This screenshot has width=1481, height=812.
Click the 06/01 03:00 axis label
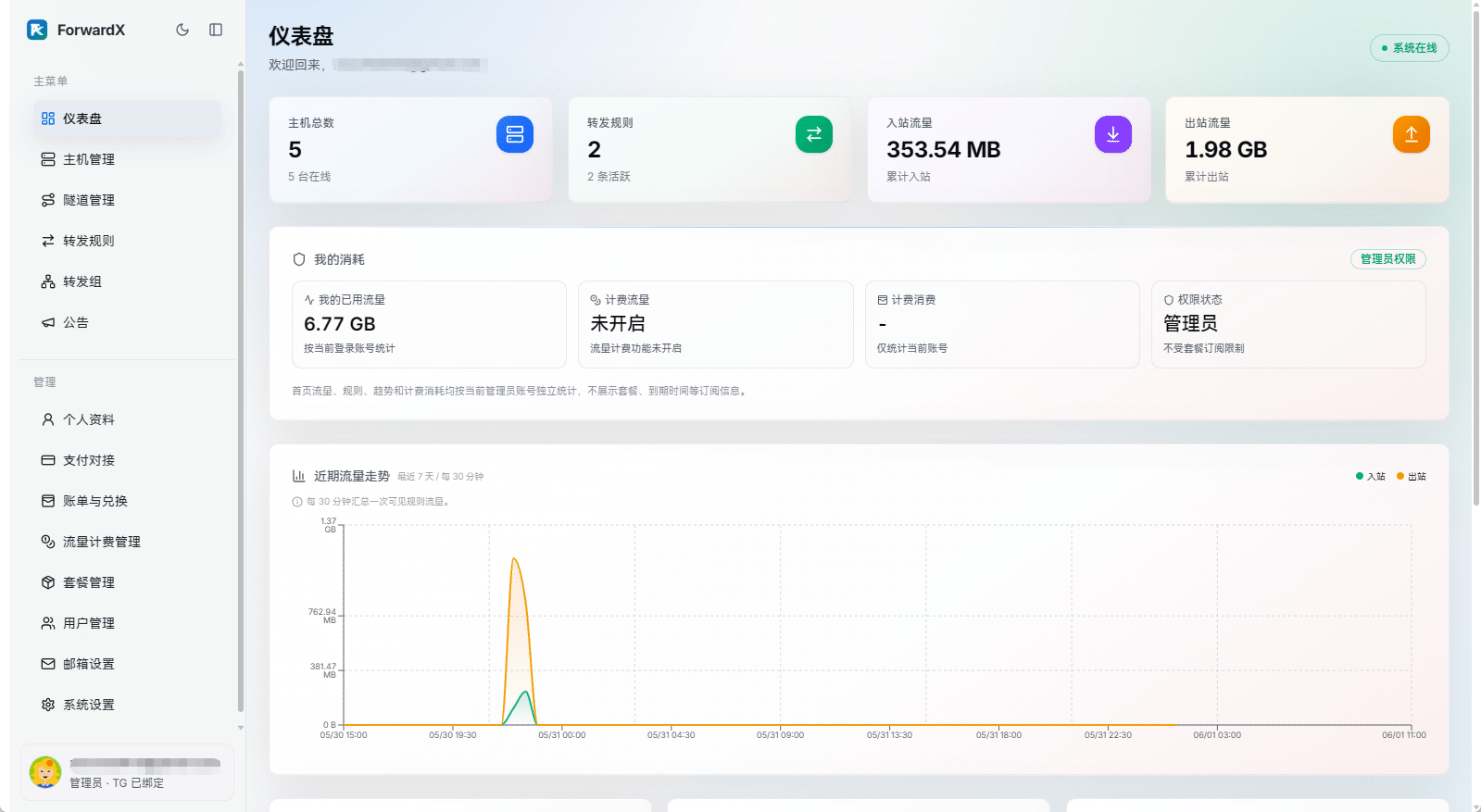[1217, 735]
